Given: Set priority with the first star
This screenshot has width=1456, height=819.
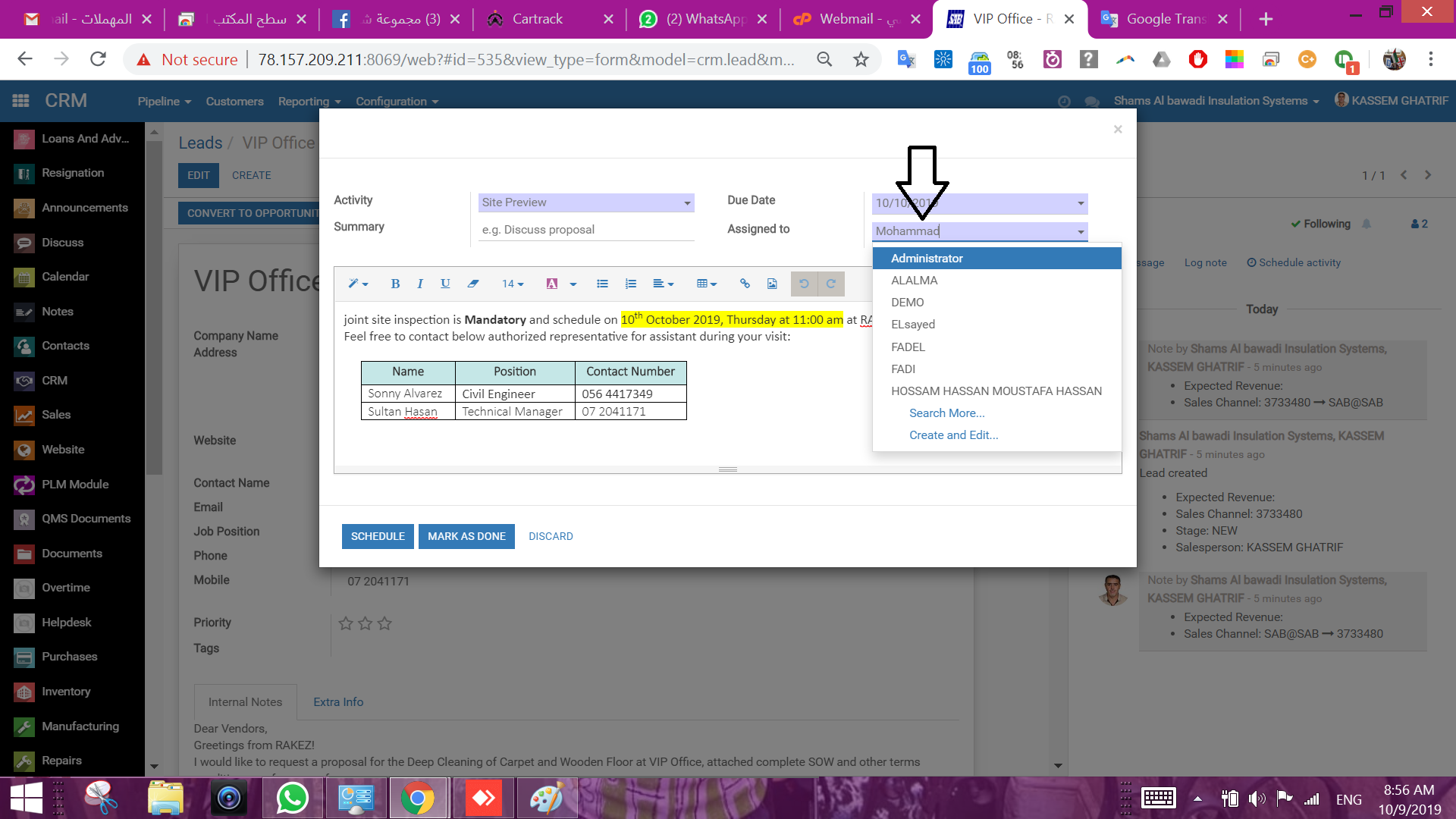Looking at the screenshot, I should click(x=346, y=623).
